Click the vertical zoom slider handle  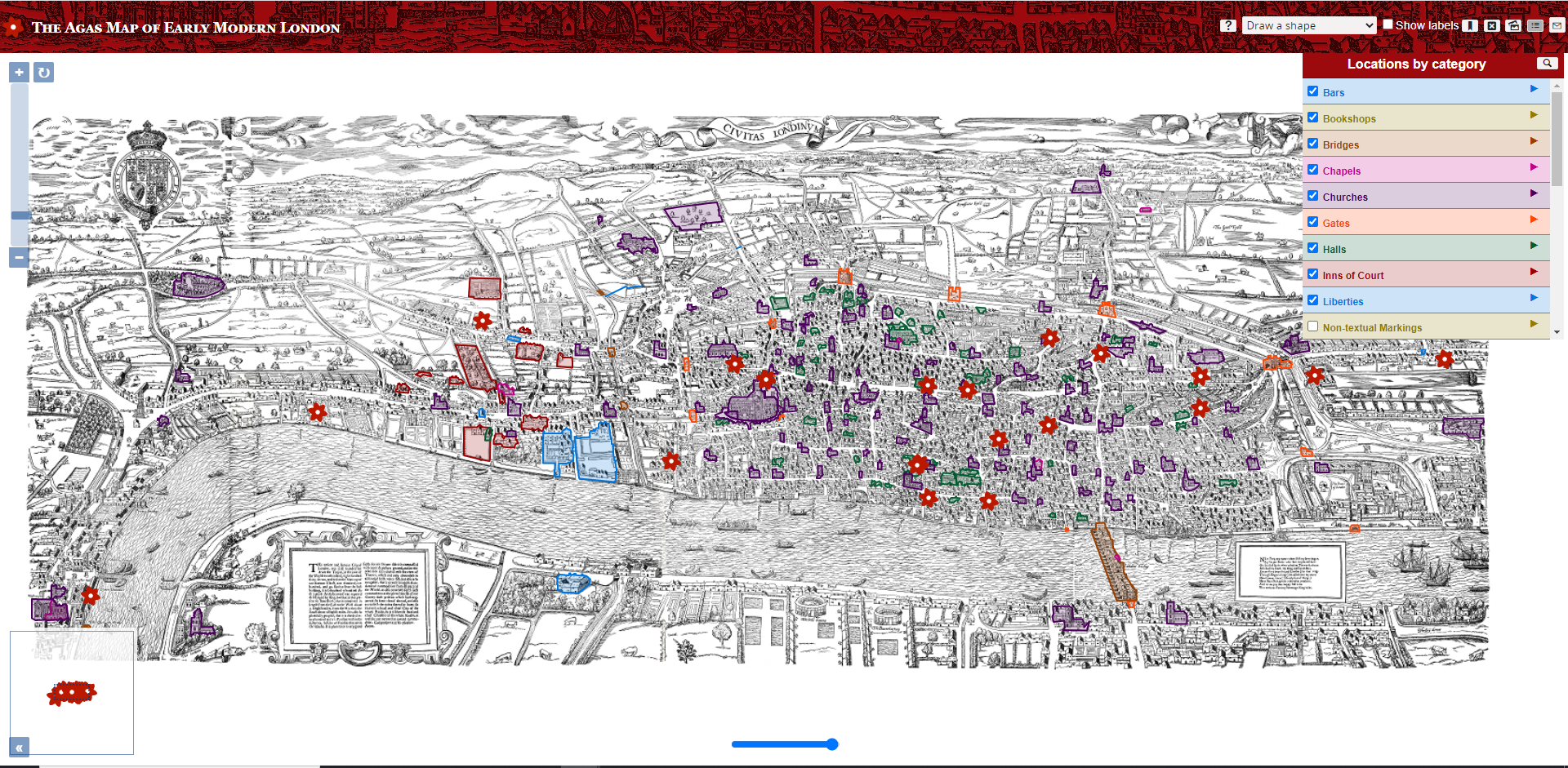(x=20, y=215)
